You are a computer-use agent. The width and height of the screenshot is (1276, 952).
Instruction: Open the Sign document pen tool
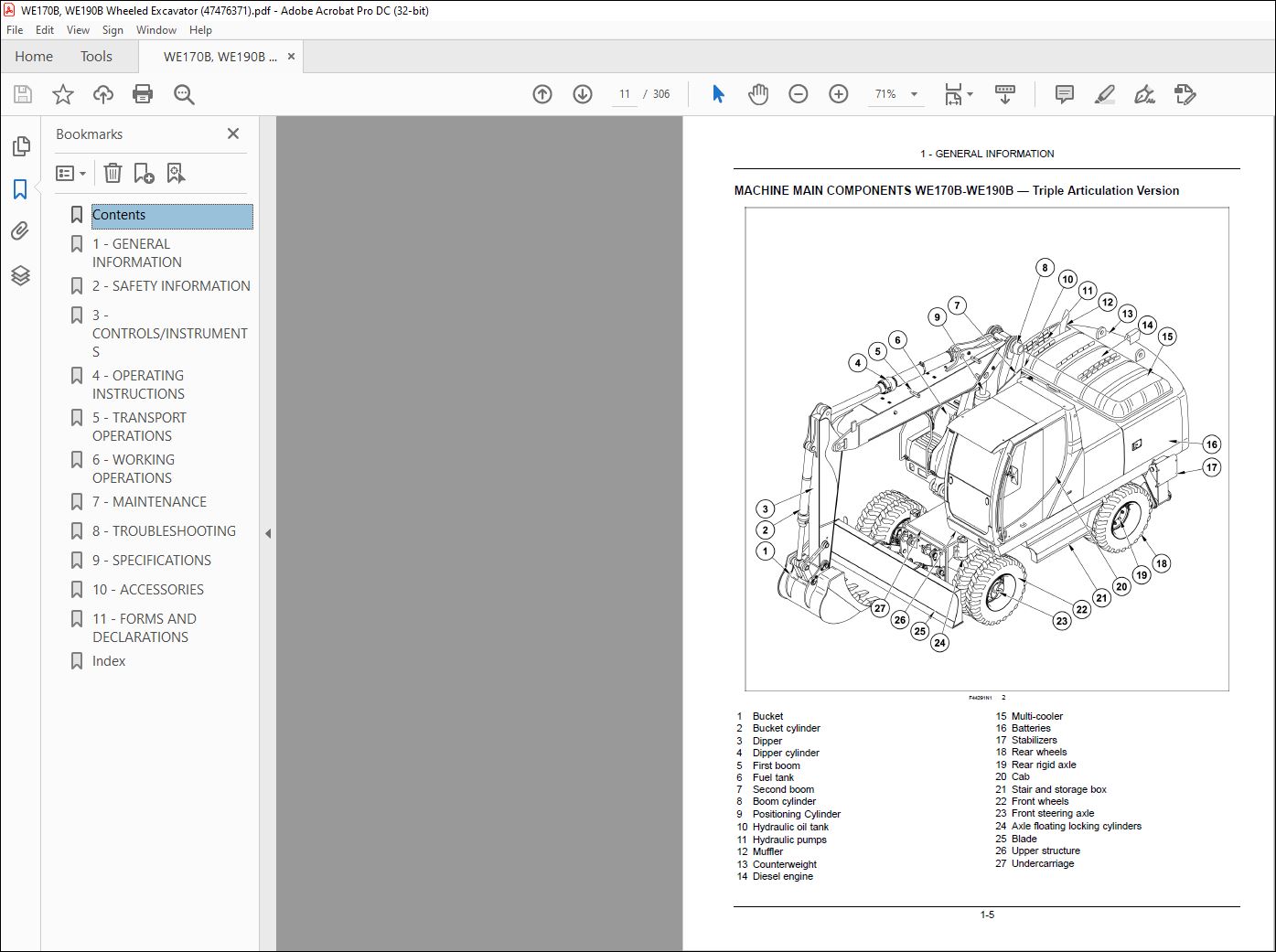point(1144,94)
